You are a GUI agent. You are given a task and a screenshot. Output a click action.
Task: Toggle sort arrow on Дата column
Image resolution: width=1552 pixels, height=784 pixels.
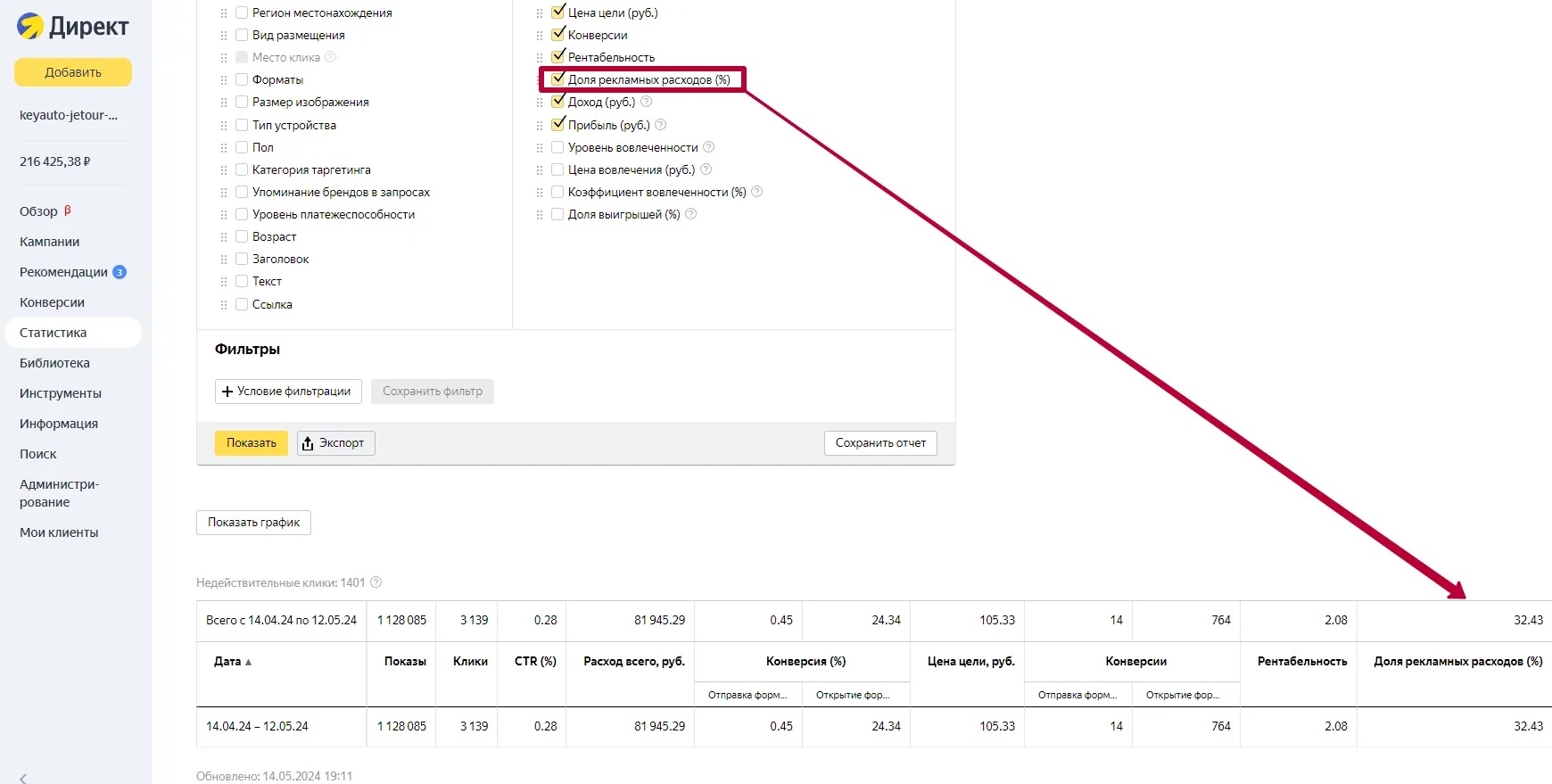[249, 662]
